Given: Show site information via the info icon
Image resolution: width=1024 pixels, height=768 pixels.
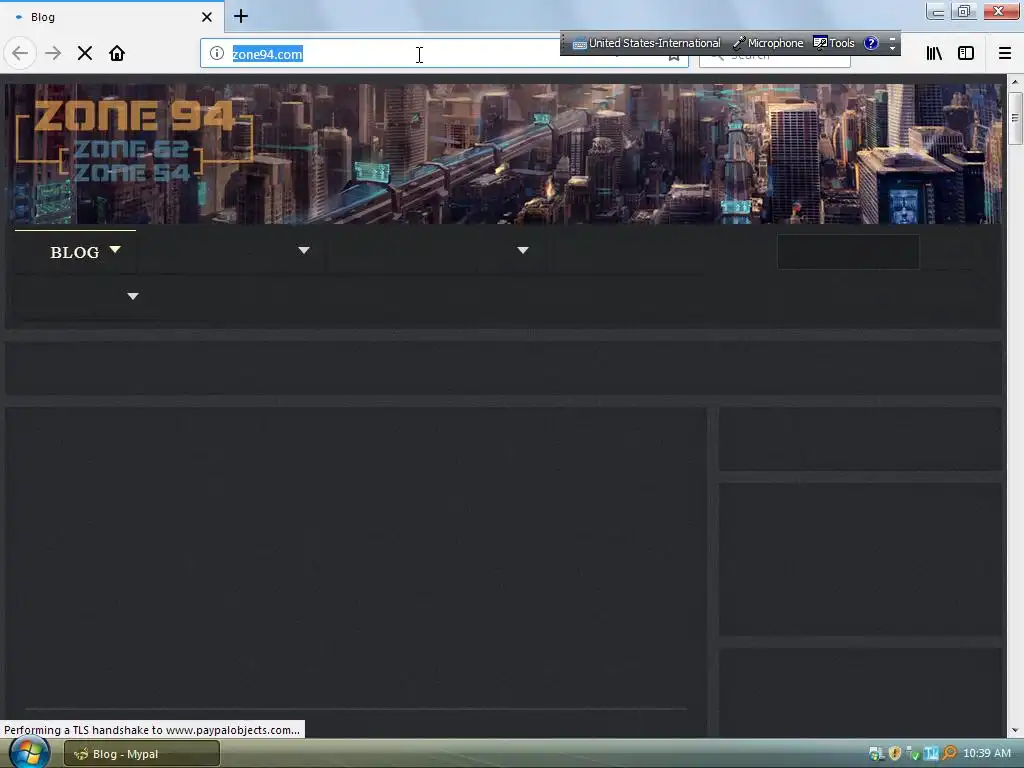Looking at the screenshot, I should 217,54.
